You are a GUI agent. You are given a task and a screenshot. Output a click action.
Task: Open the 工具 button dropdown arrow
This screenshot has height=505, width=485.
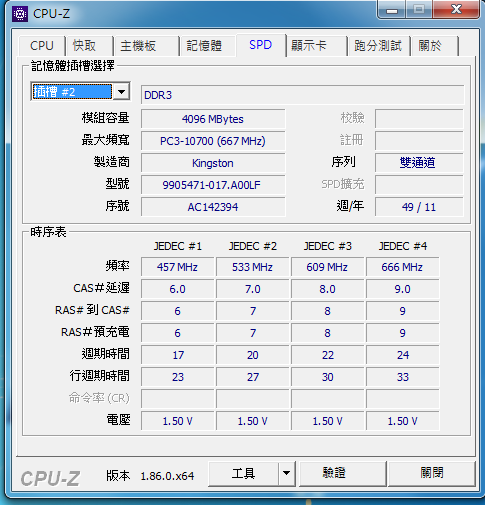[x=286, y=473]
